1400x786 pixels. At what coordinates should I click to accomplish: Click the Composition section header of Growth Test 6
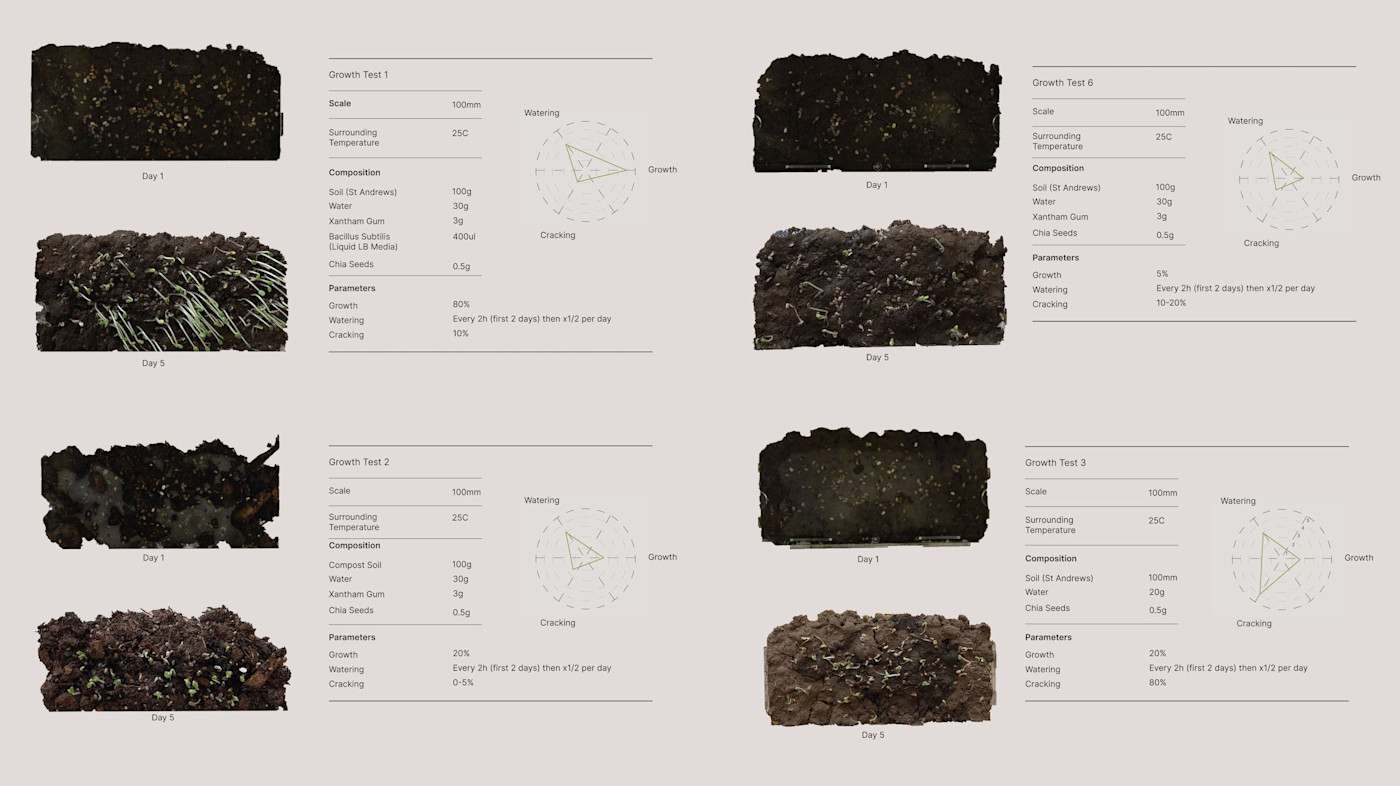tap(1059, 167)
